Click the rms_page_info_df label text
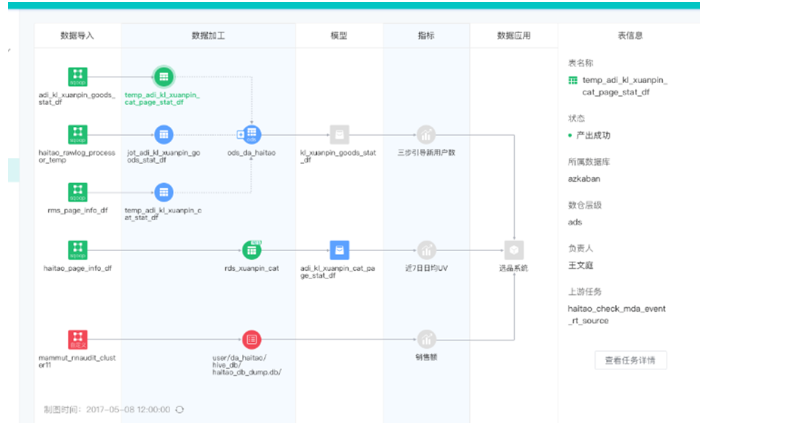 click(x=78, y=210)
